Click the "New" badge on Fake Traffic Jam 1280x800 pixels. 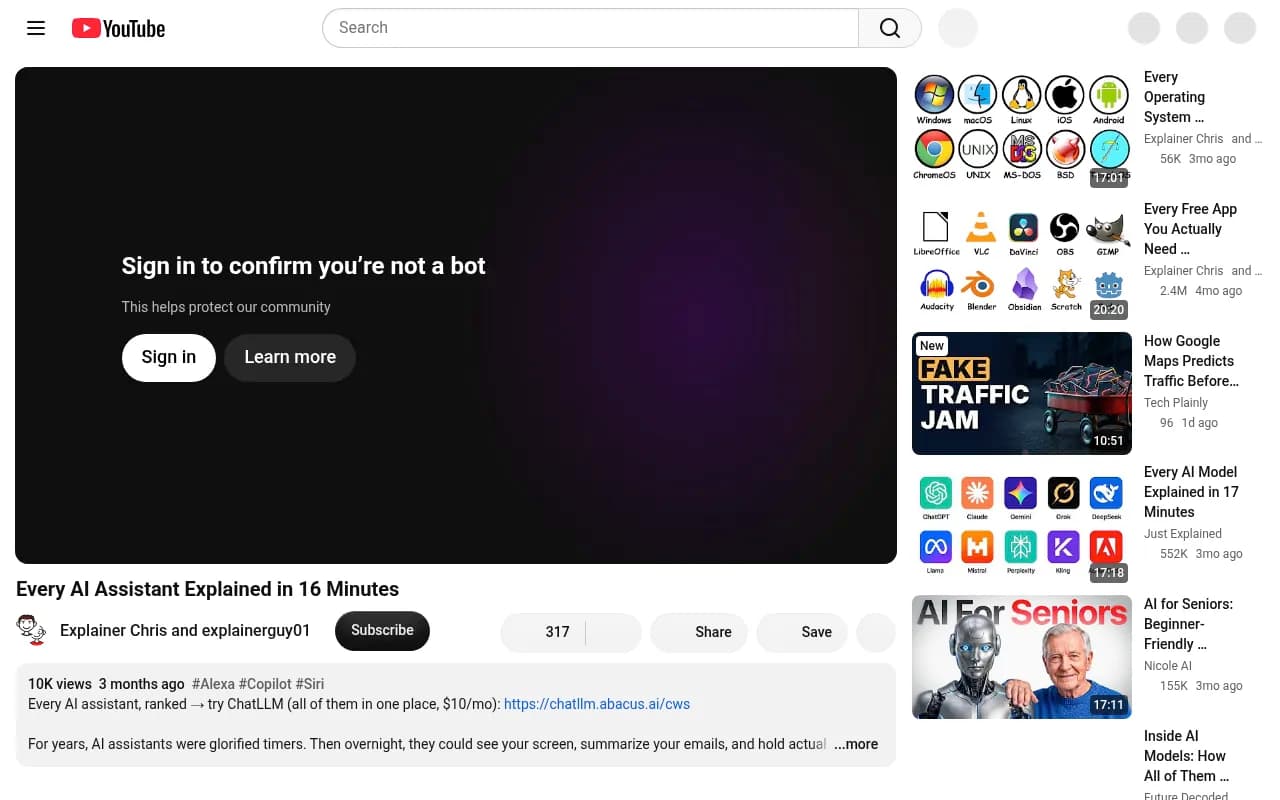pyautogui.click(x=932, y=346)
